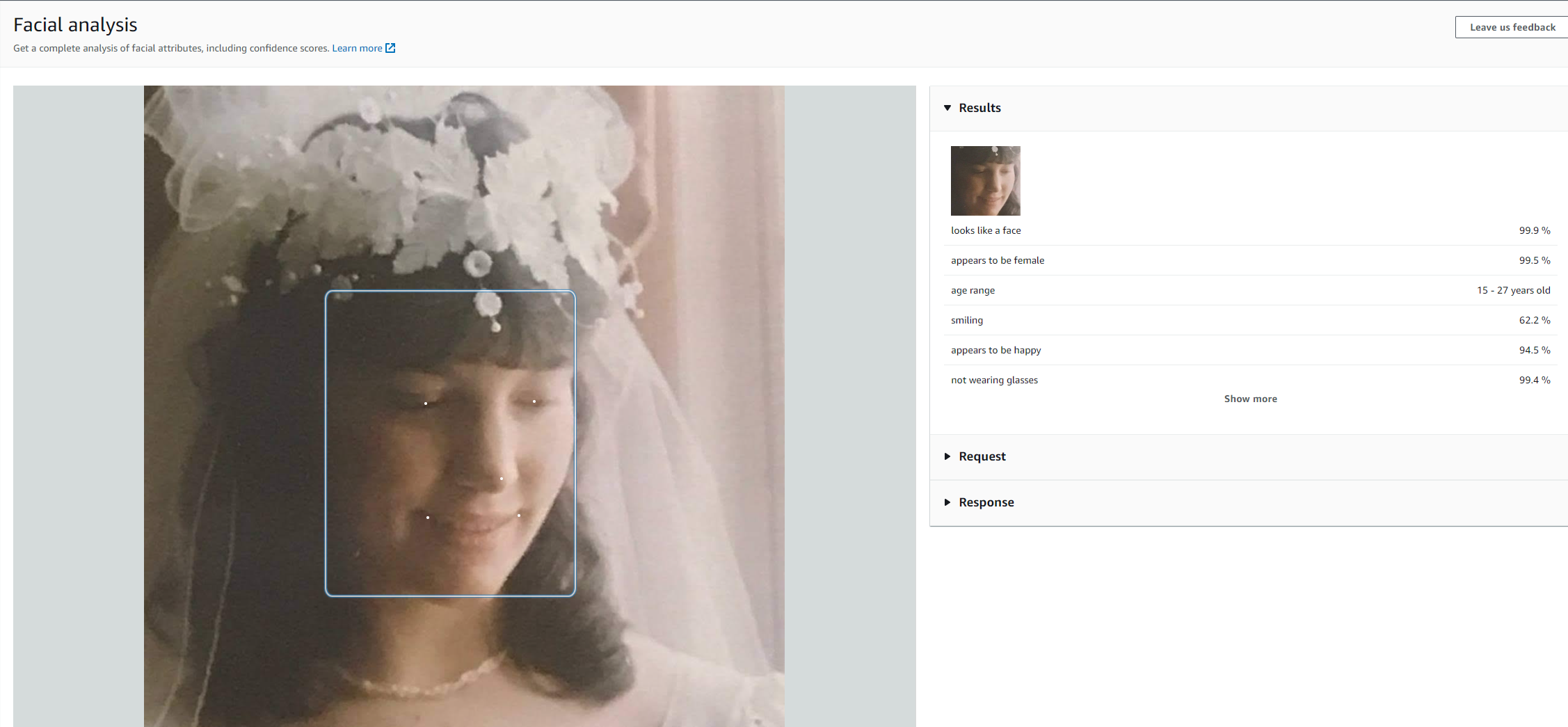Collapse the Results section

coord(972,108)
